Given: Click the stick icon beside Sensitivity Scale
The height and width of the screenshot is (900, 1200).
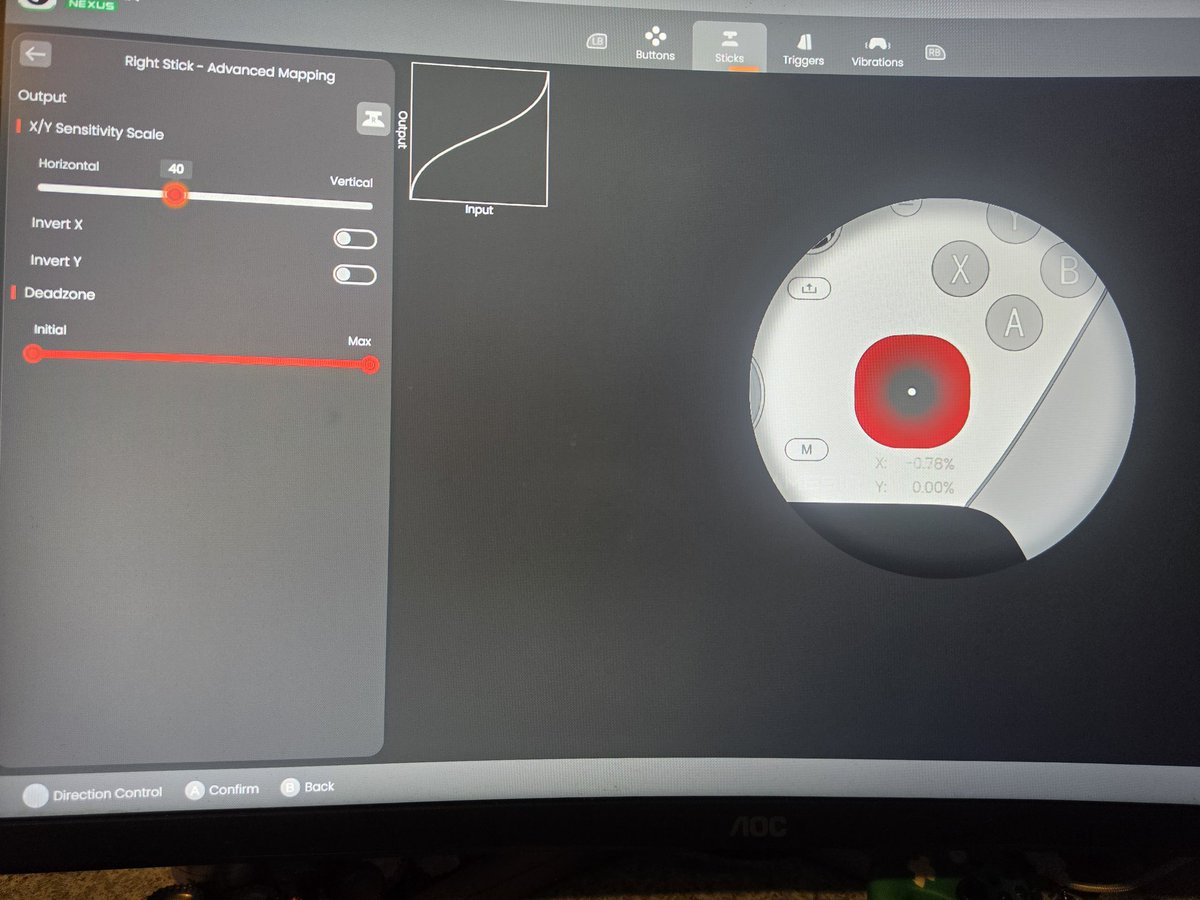Looking at the screenshot, I should click(x=374, y=118).
